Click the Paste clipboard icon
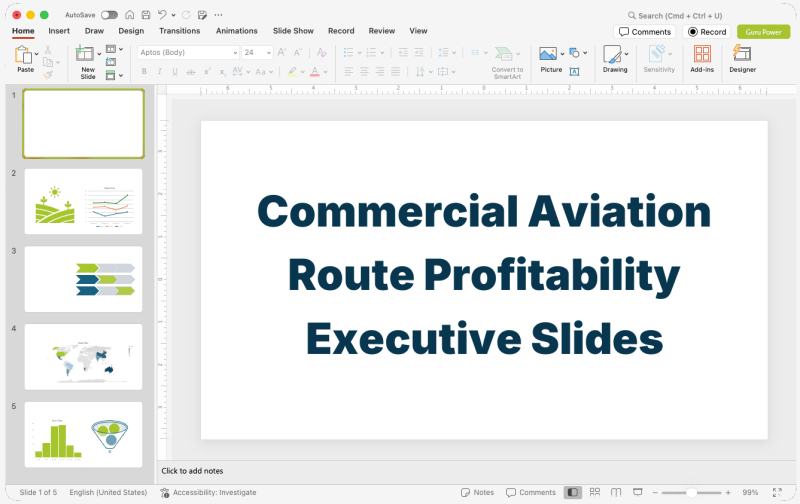 click(23, 54)
